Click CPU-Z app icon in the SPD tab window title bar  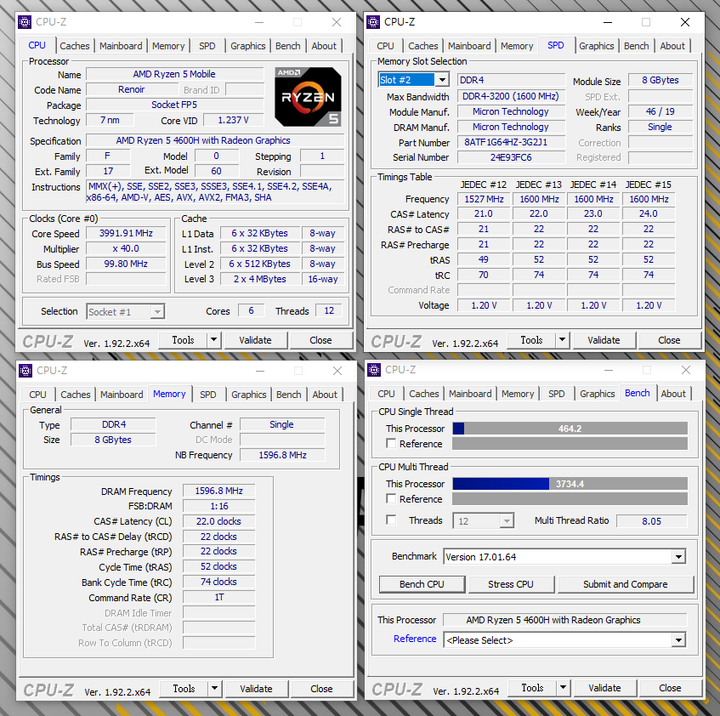pyautogui.click(x=373, y=22)
